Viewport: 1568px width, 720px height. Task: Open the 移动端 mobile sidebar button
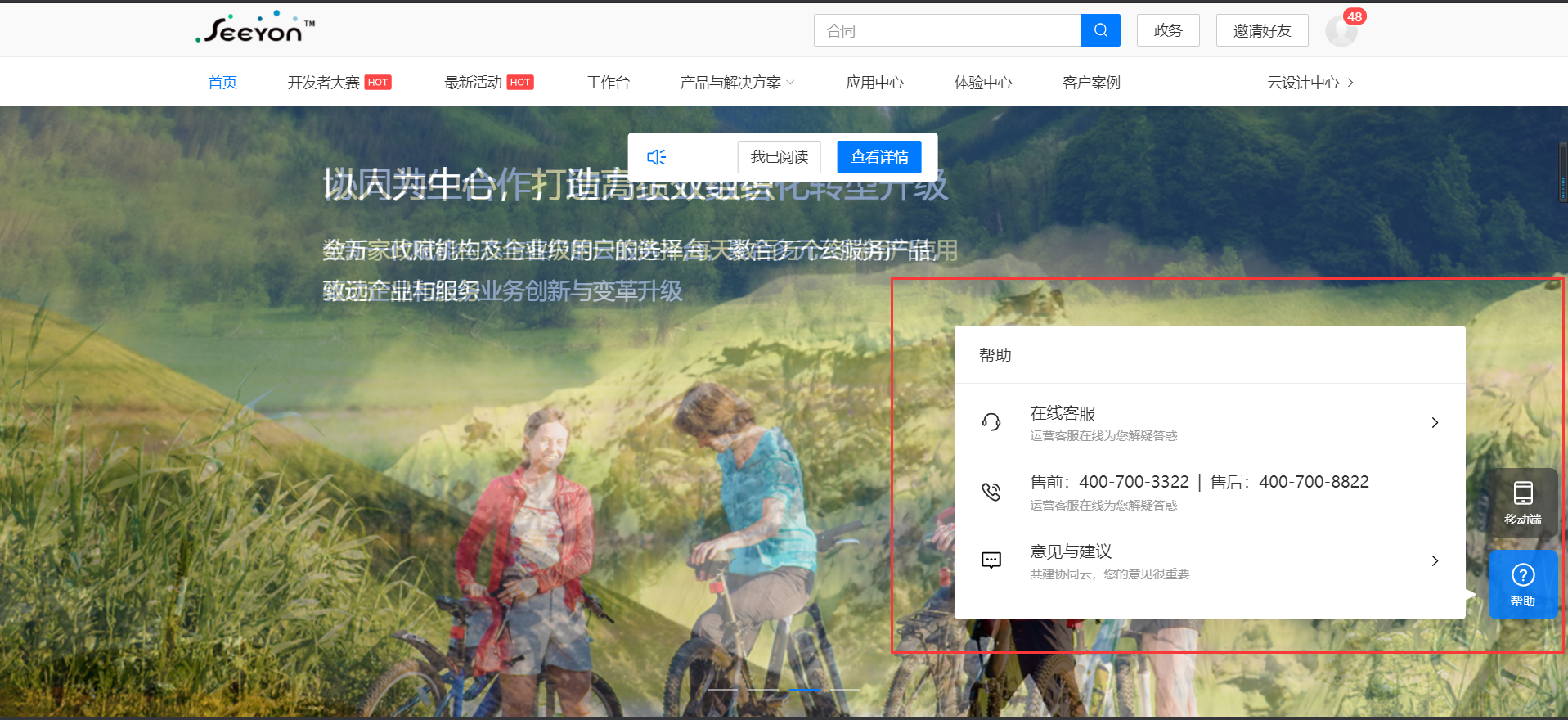point(1522,502)
